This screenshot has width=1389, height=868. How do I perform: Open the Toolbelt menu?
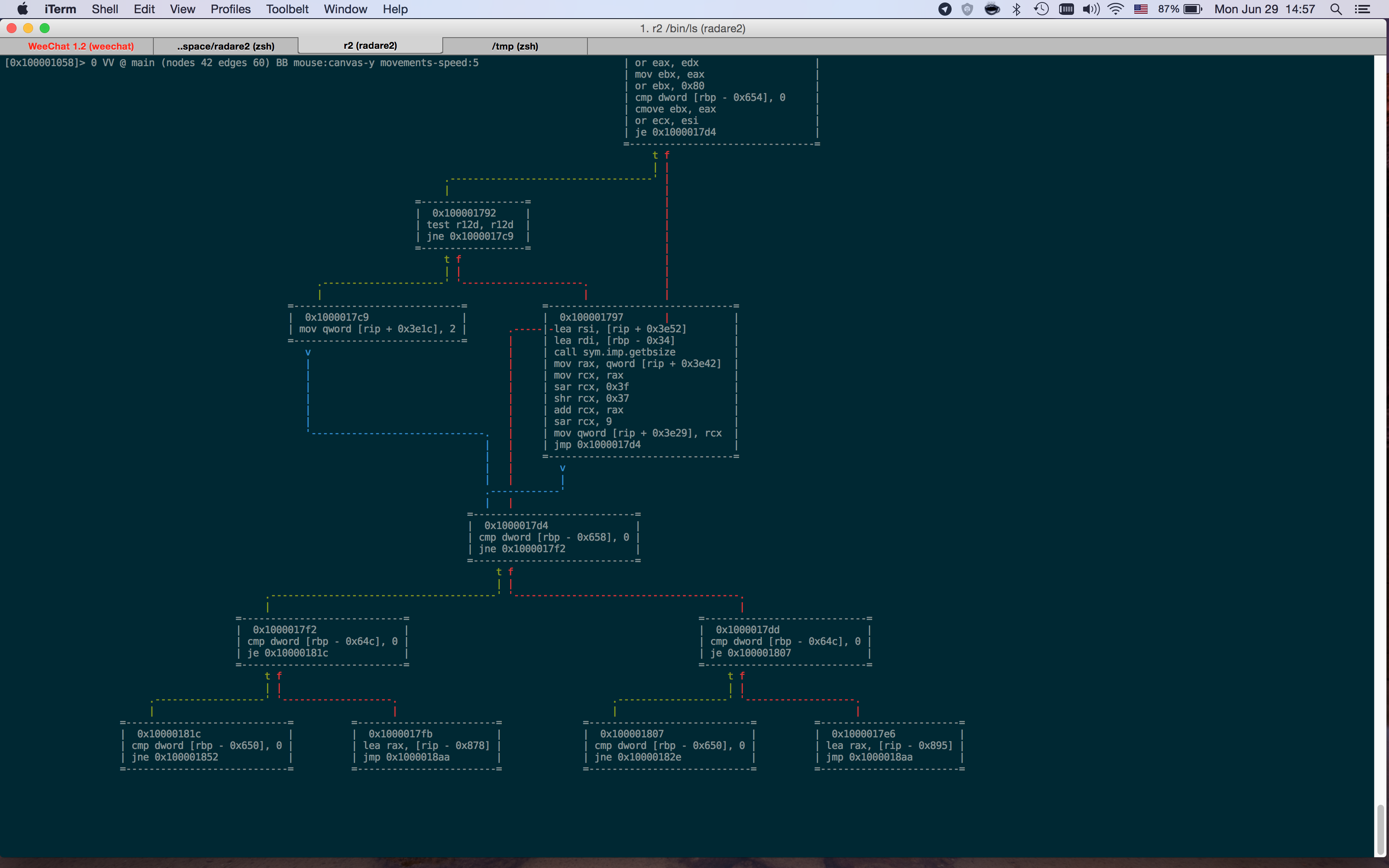point(287,9)
